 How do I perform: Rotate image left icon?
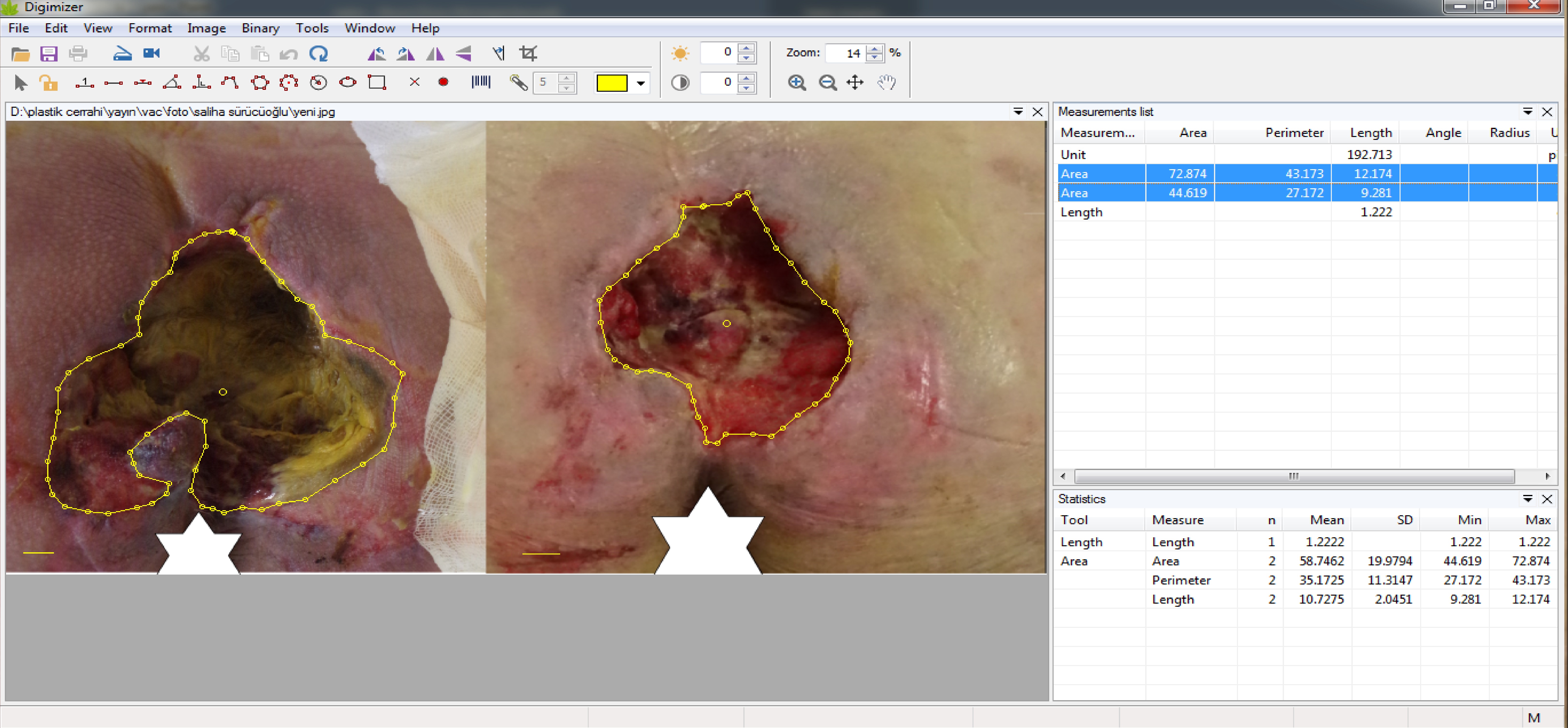[376, 54]
